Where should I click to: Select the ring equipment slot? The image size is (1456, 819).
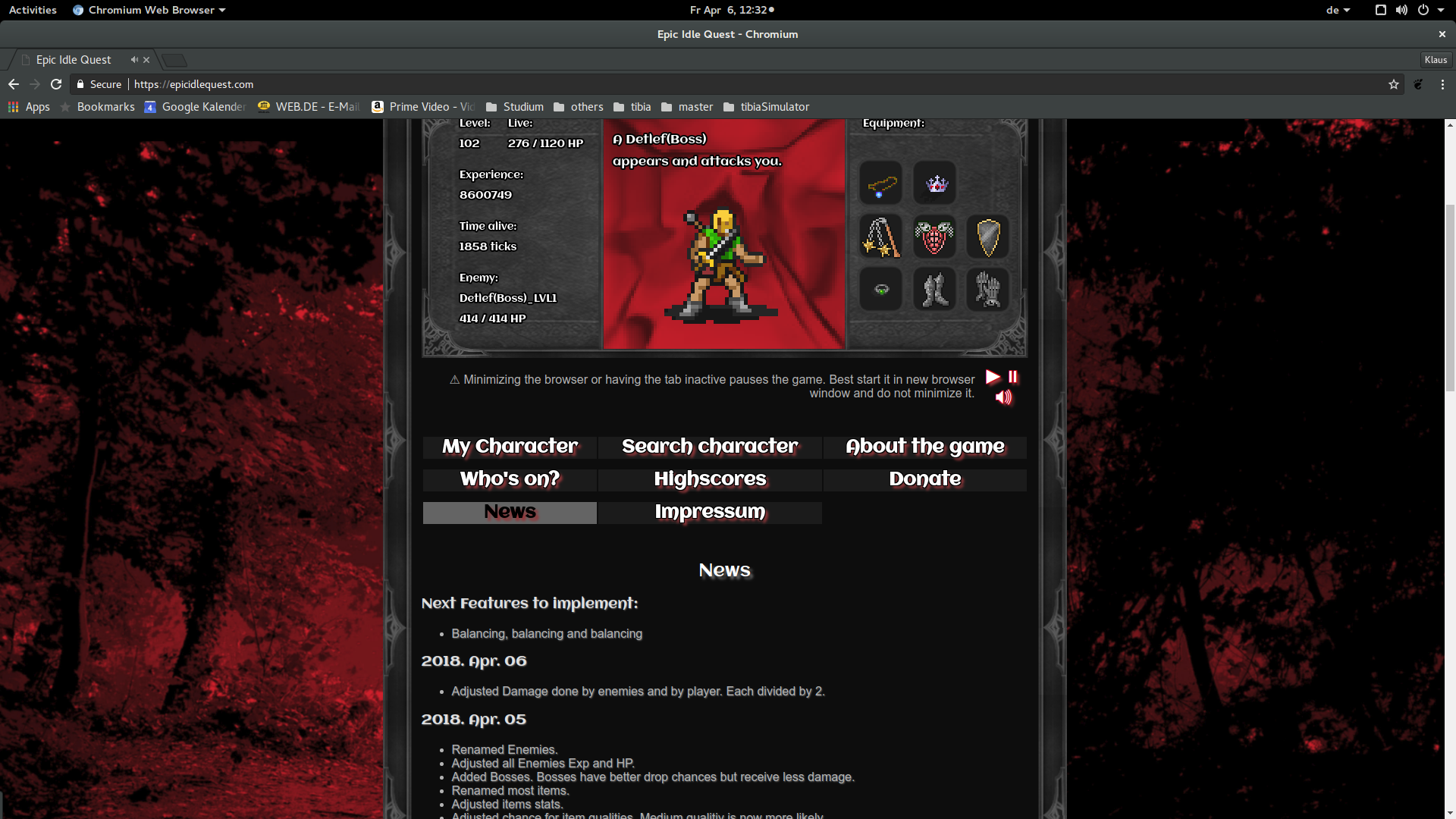880,289
